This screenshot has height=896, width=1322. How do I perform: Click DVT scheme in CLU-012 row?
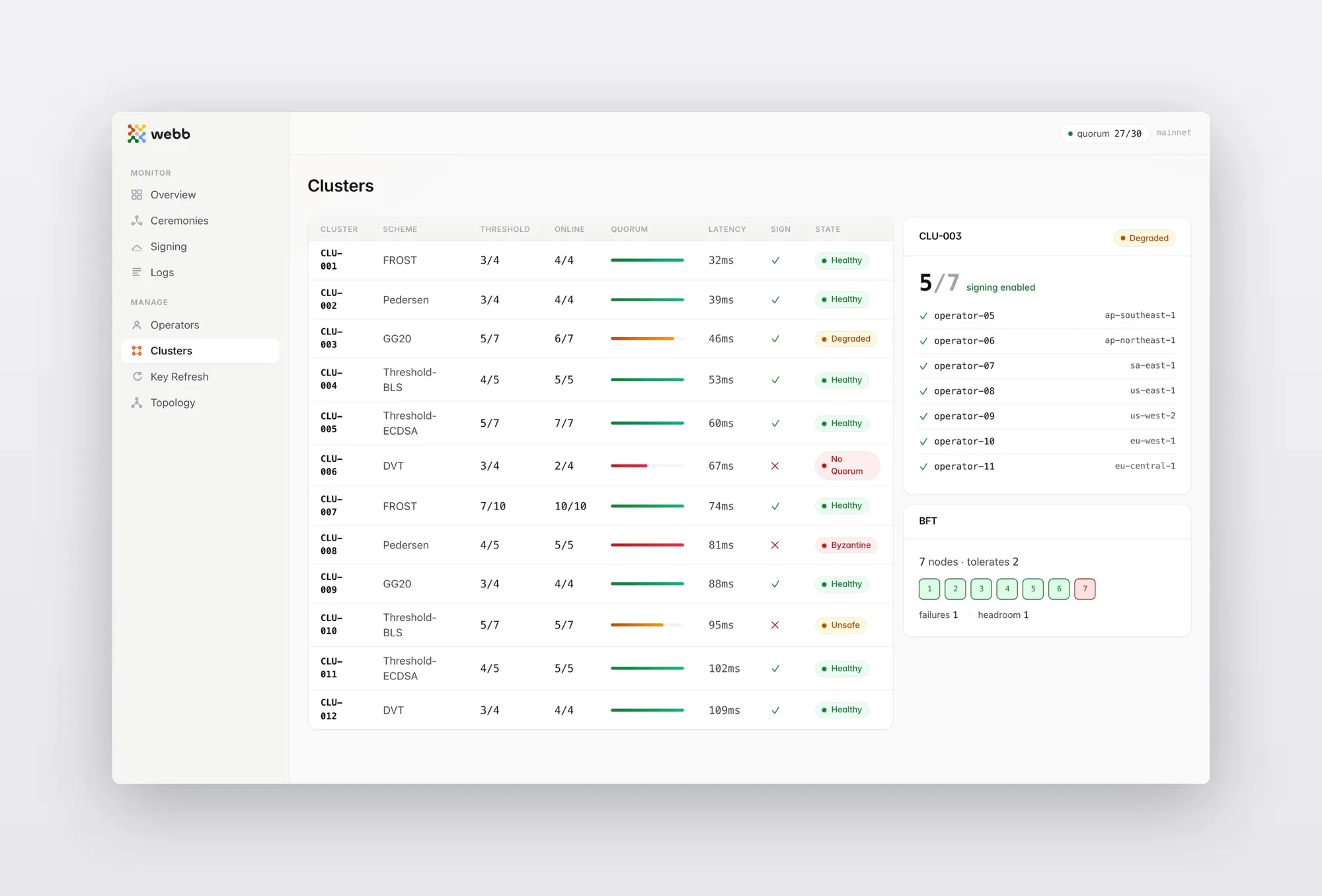coord(393,710)
